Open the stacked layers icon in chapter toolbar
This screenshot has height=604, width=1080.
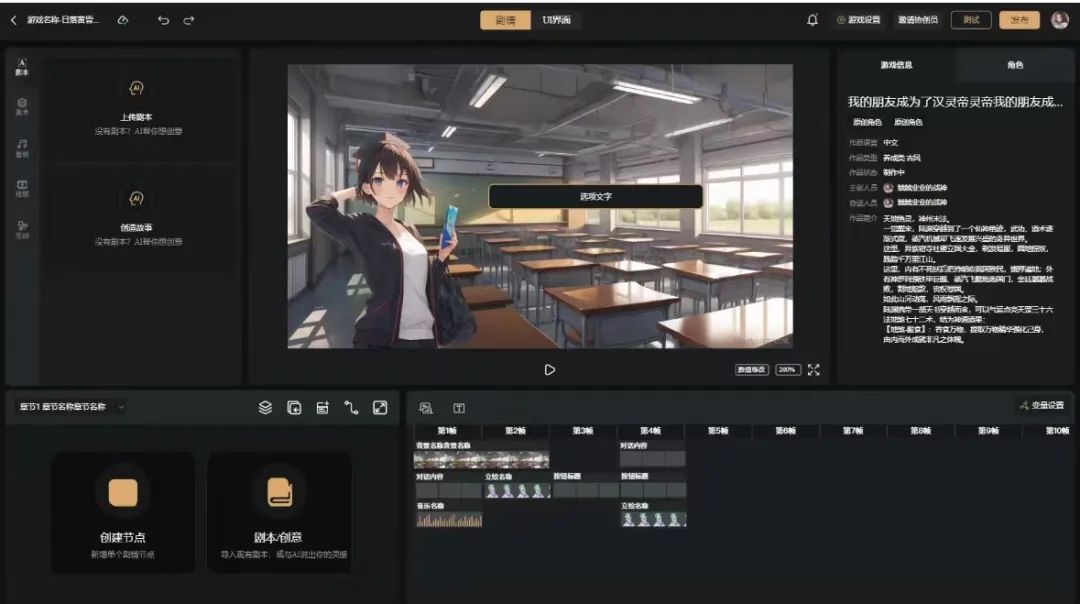point(265,408)
